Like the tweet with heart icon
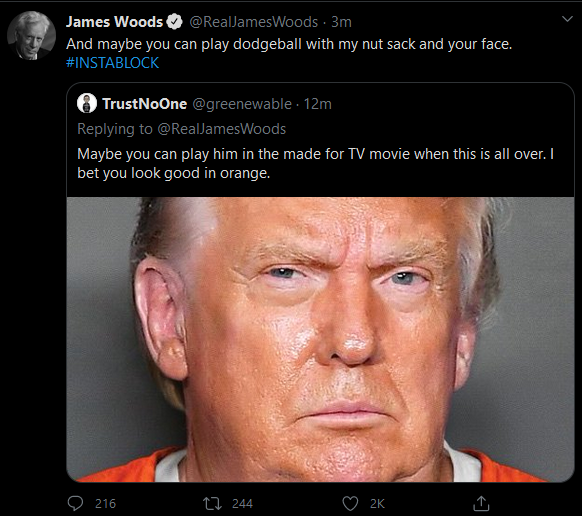This screenshot has height=516, width=582. (x=350, y=504)
